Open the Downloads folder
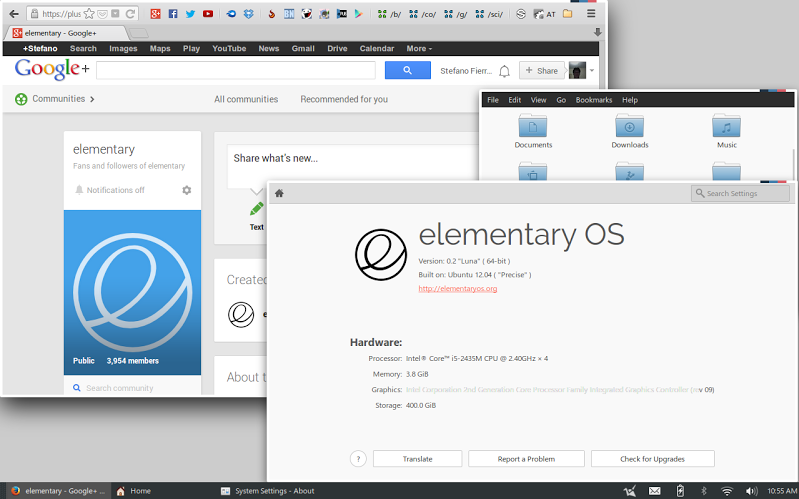The height and width of the screenshot is (499, 799). [x=630, y=131]
